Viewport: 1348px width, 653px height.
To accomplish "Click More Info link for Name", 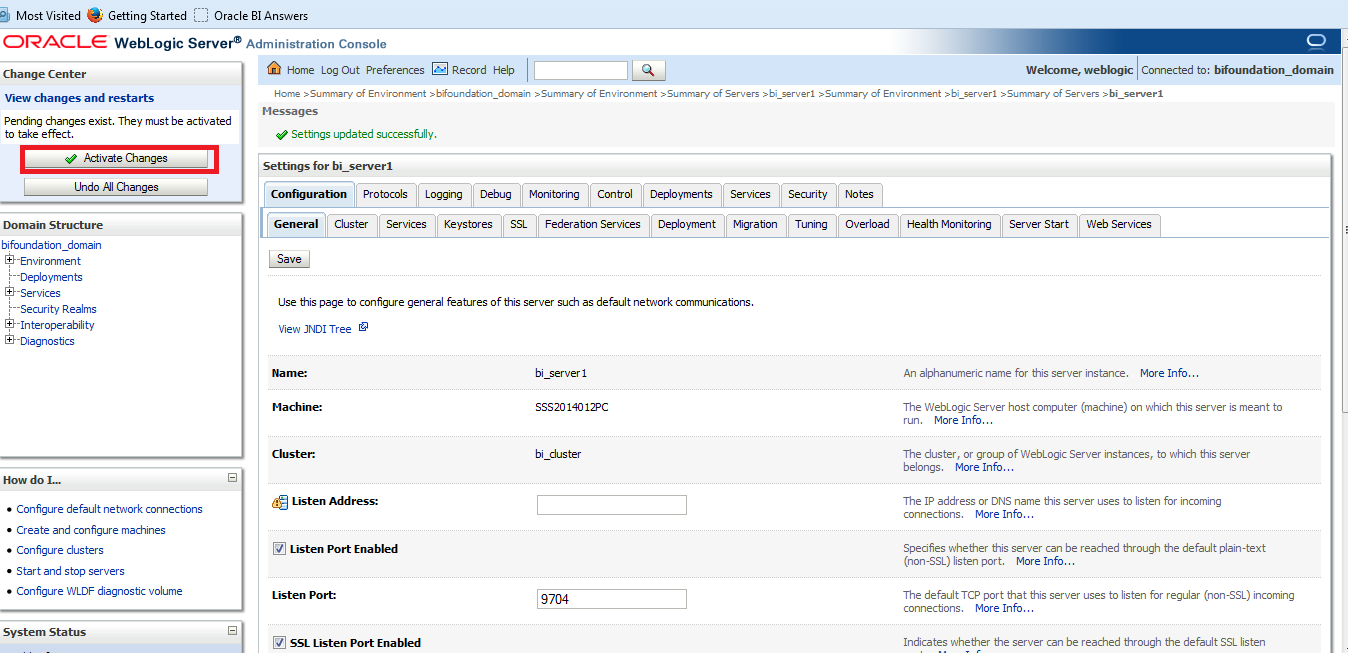I will click(x=1169, y=373).
